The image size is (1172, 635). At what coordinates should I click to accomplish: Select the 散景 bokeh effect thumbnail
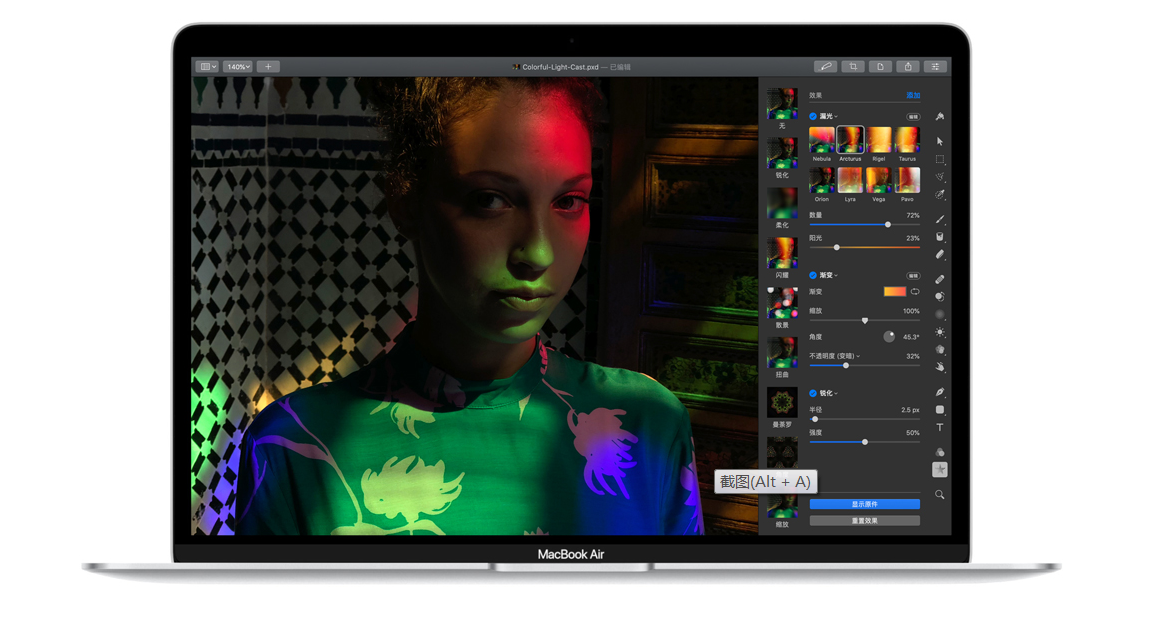(x=782, y=303)
